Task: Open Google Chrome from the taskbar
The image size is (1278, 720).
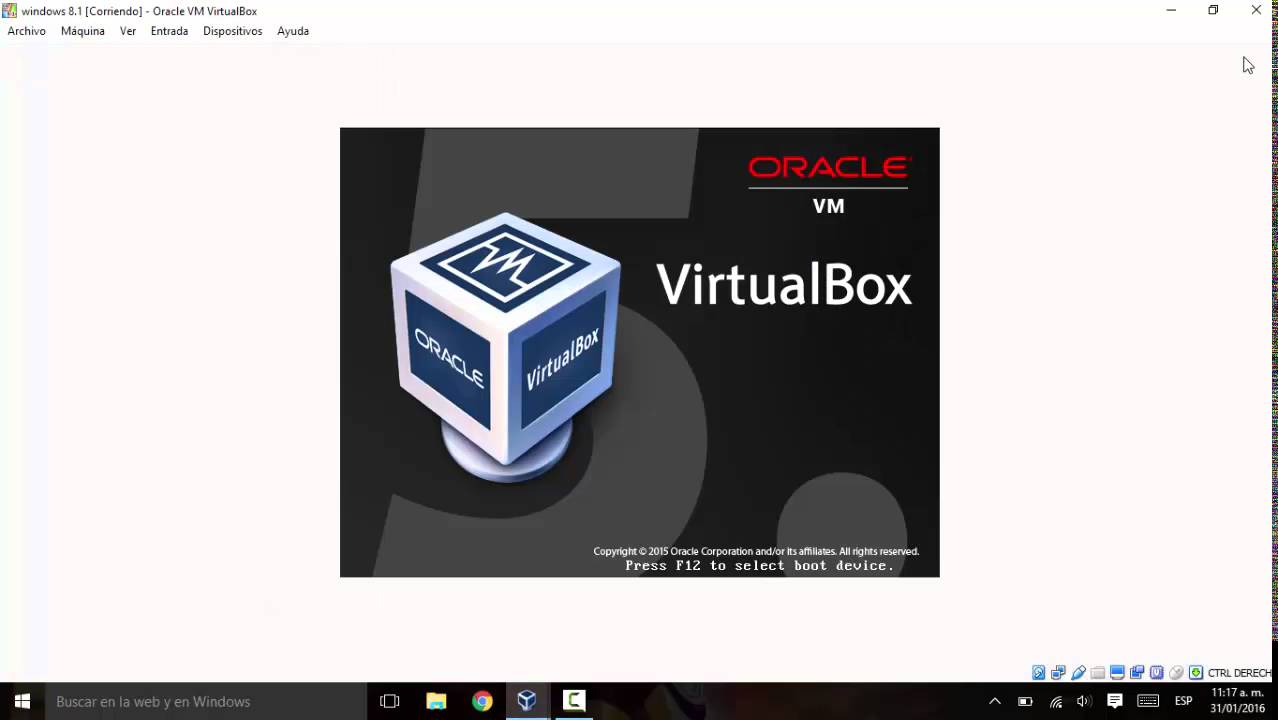Action: 482,701
